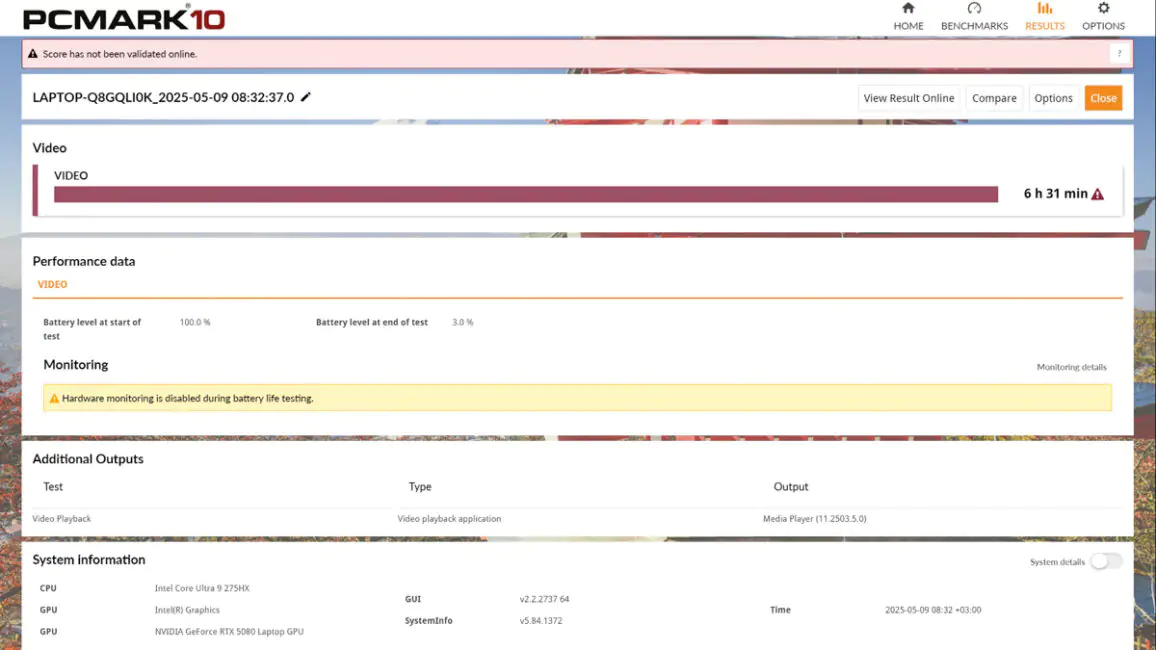Open the Options button dropdown for this result

coord(1053,98)
